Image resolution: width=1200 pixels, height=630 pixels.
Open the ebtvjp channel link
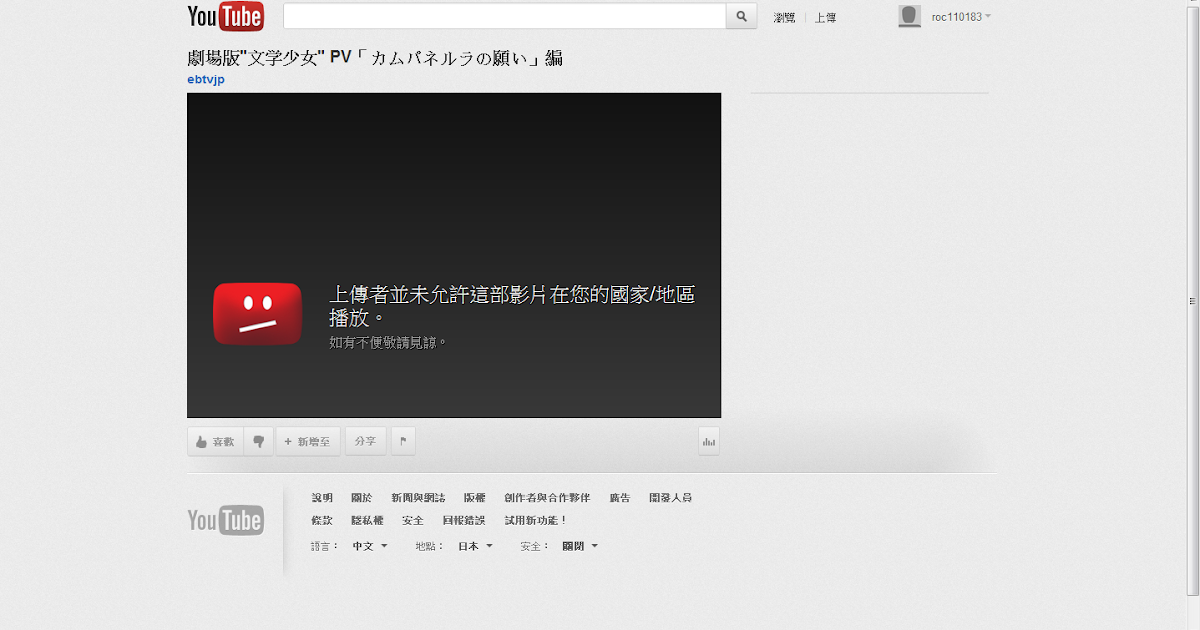(x=206, y=80)
